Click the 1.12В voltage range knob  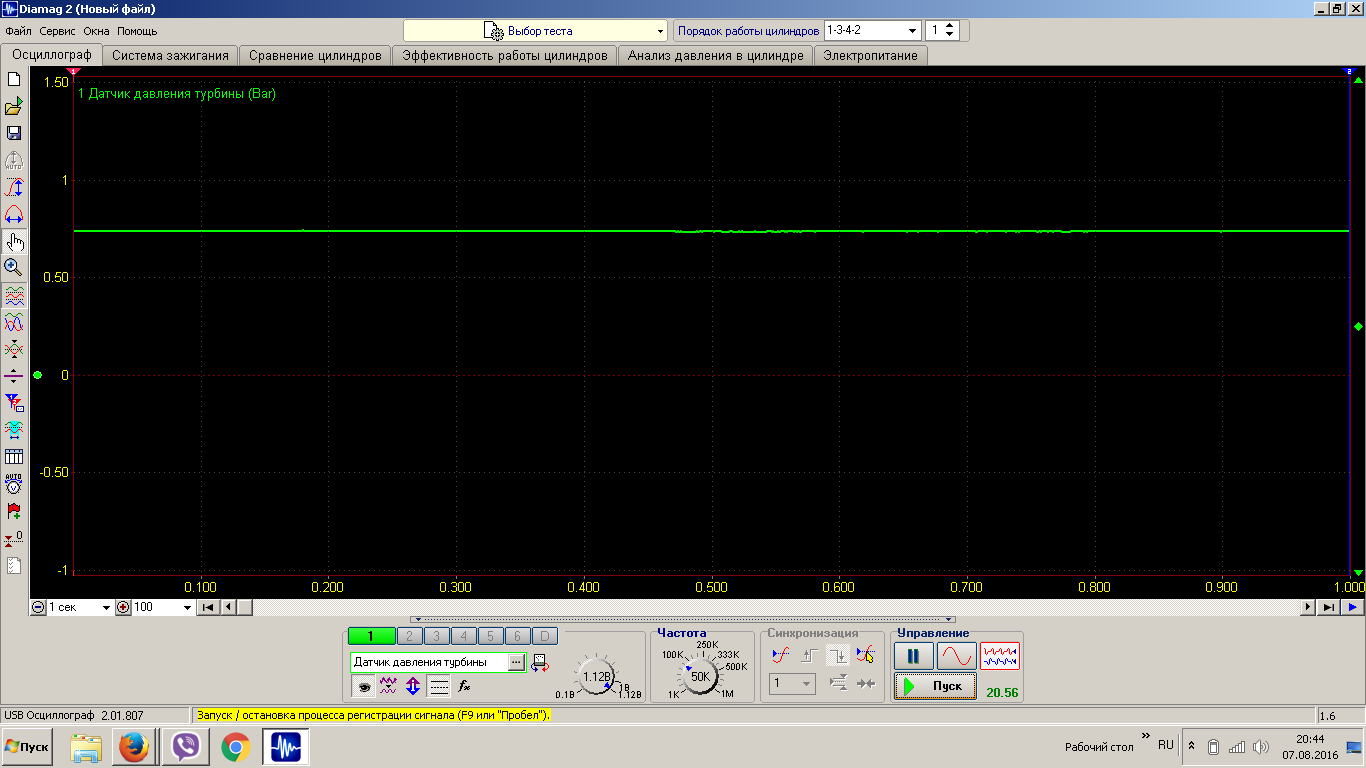click(597, 676)
